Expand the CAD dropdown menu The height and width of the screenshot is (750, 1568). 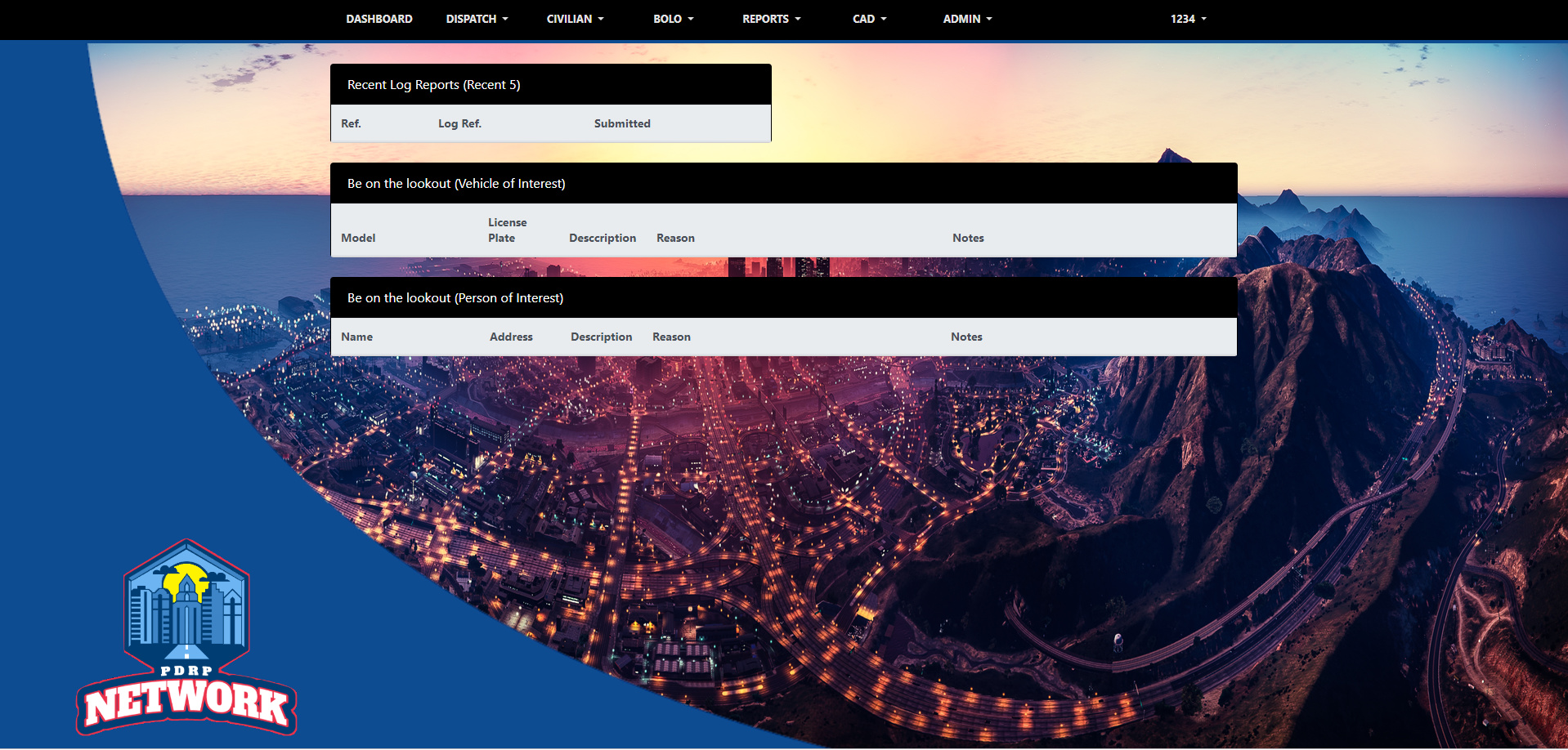click(869, 19)
